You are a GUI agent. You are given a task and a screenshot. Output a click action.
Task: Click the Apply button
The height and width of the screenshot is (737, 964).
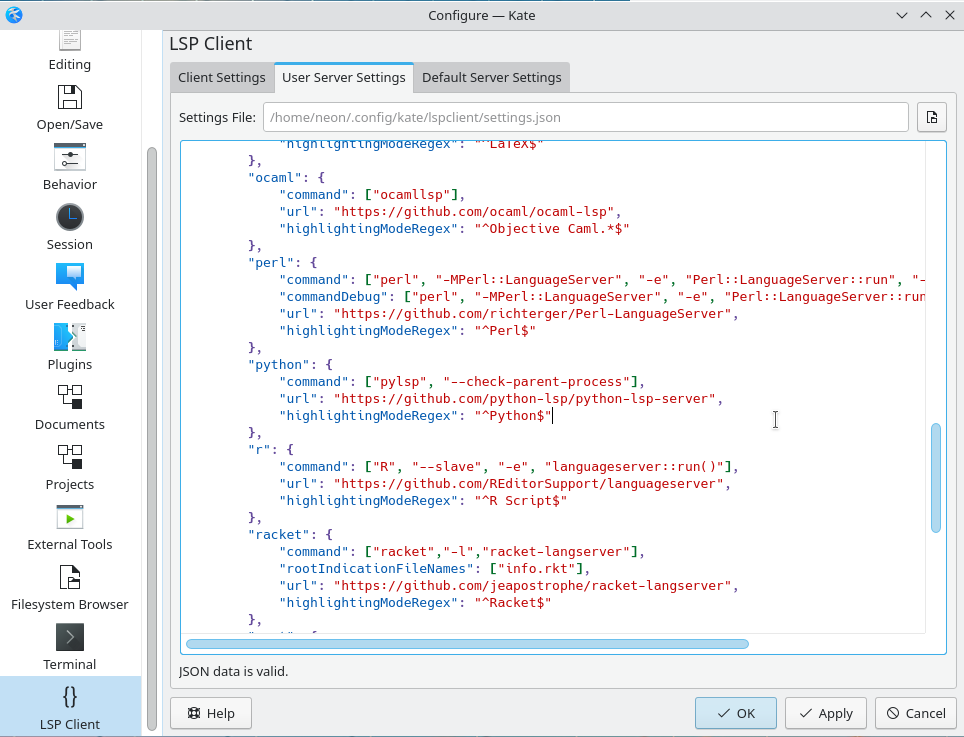click(826, 713)
